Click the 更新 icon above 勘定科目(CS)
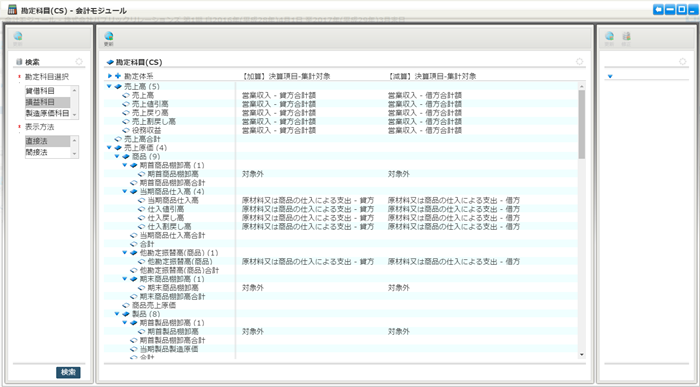The width and height of the screenshot is (700, 387). [108, 38]
